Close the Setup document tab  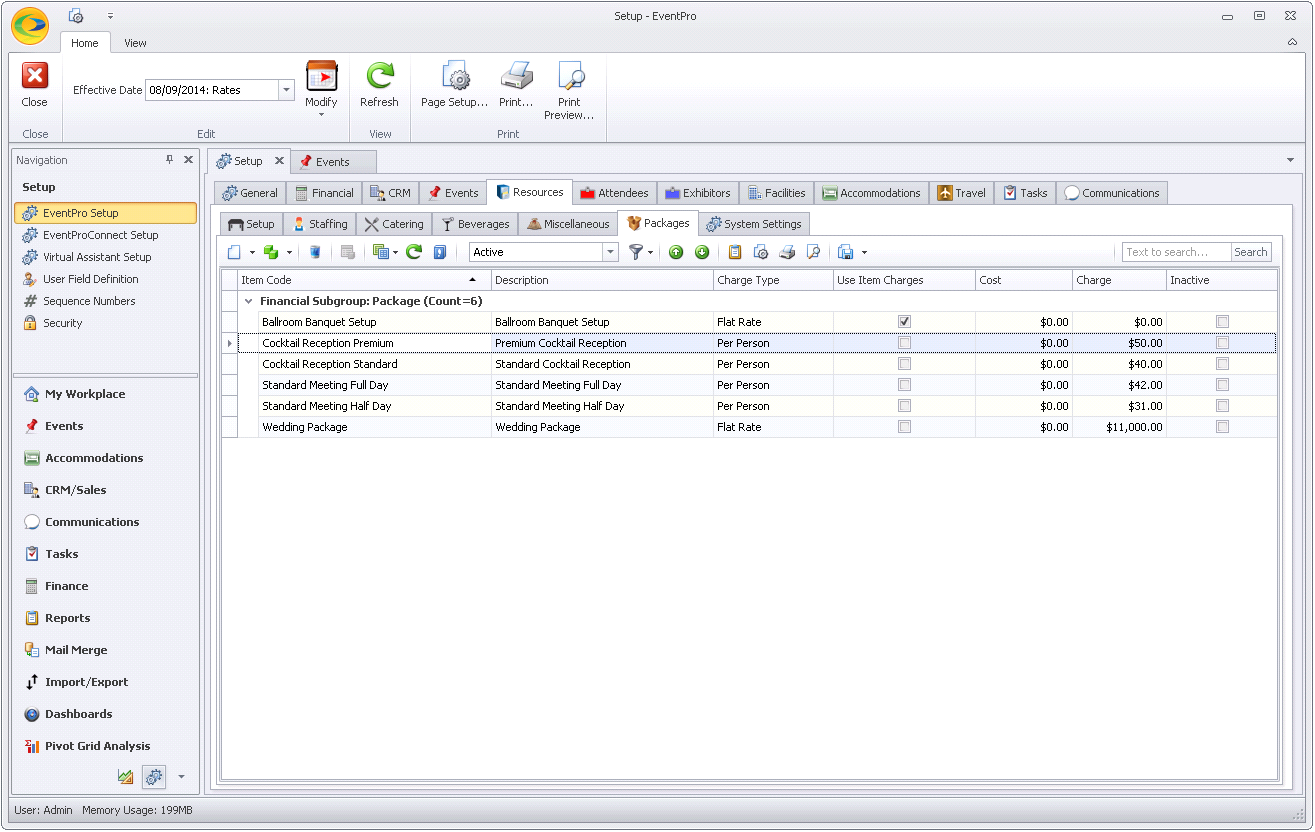pyautogui.click(x=279, y=161)
